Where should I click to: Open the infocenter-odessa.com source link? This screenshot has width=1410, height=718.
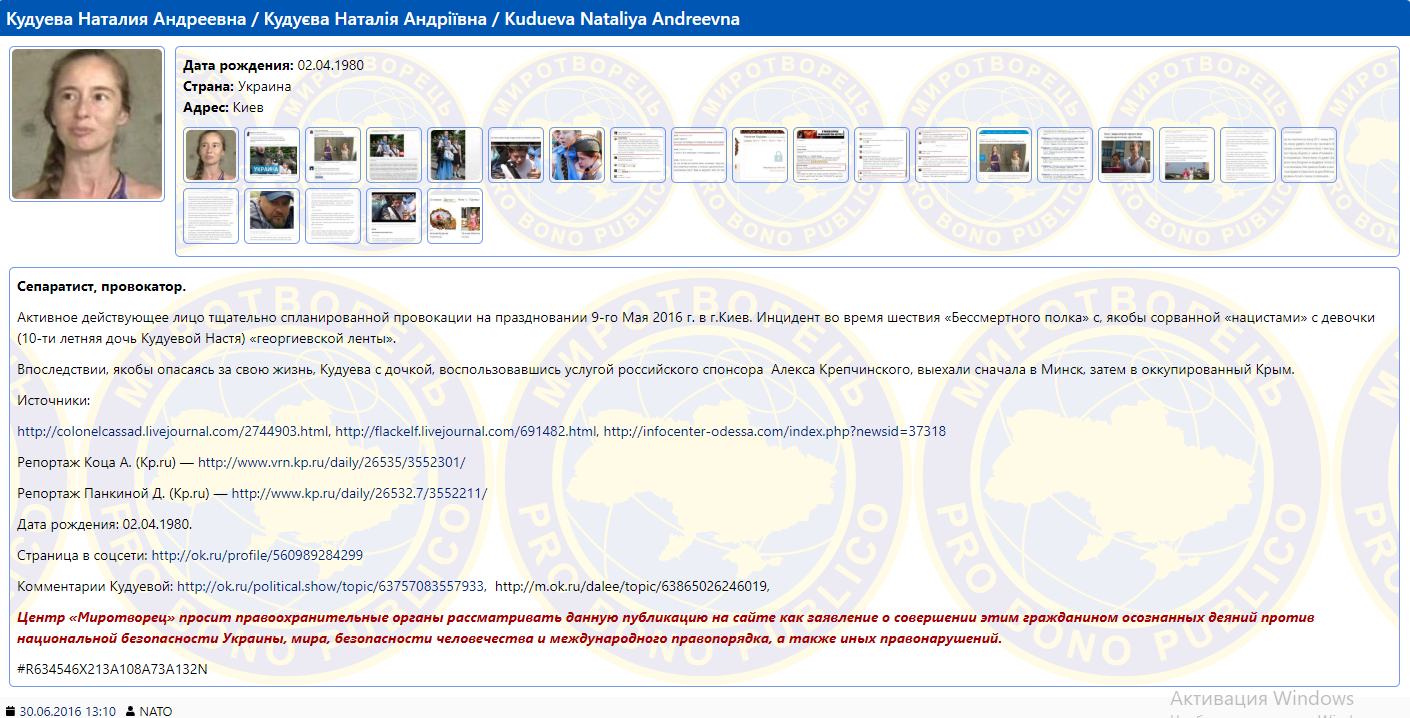774,431
